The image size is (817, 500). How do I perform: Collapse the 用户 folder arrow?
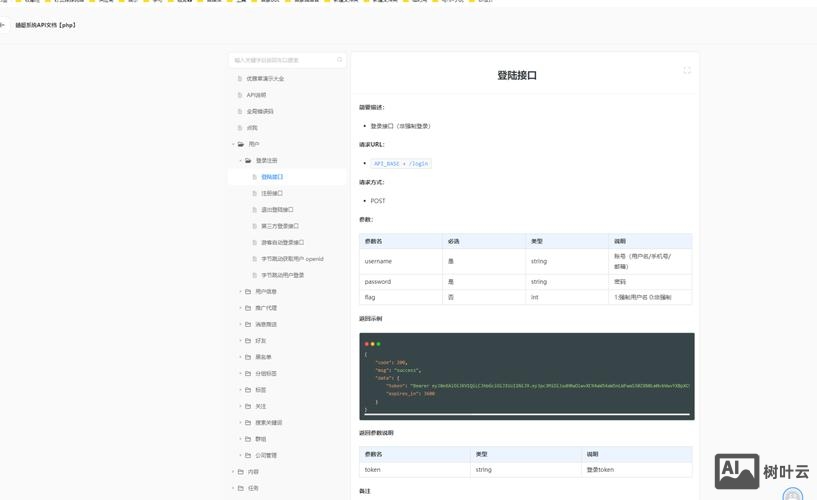point(233,144)
